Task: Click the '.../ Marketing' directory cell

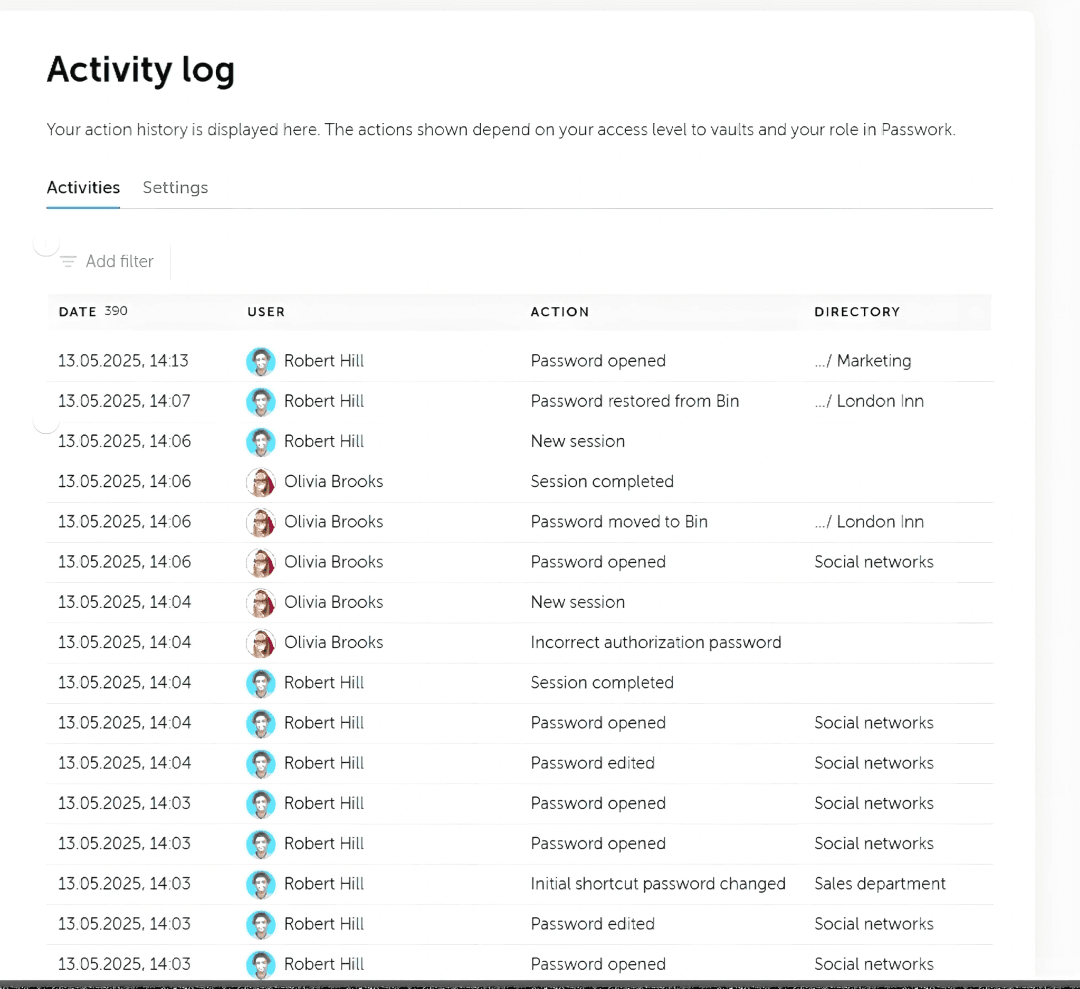Action: [862, 361]
